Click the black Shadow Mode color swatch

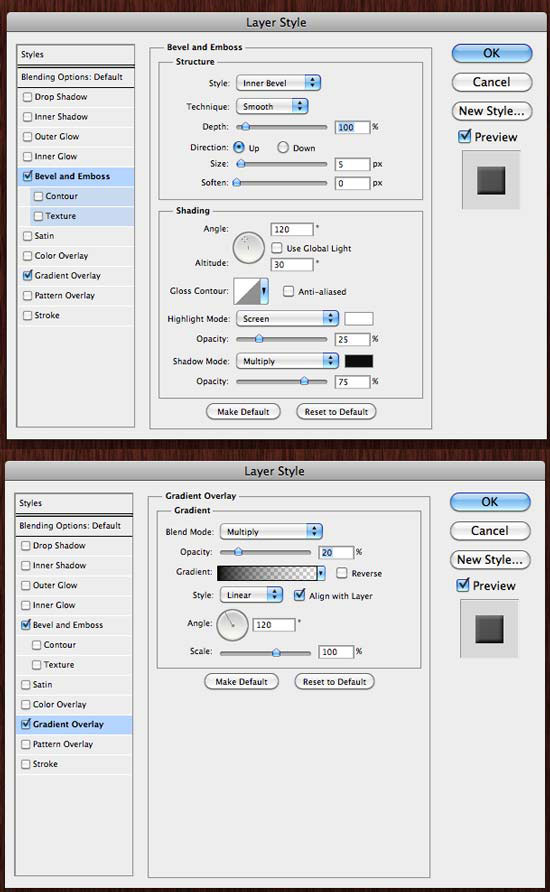click(x=359, y=361)
